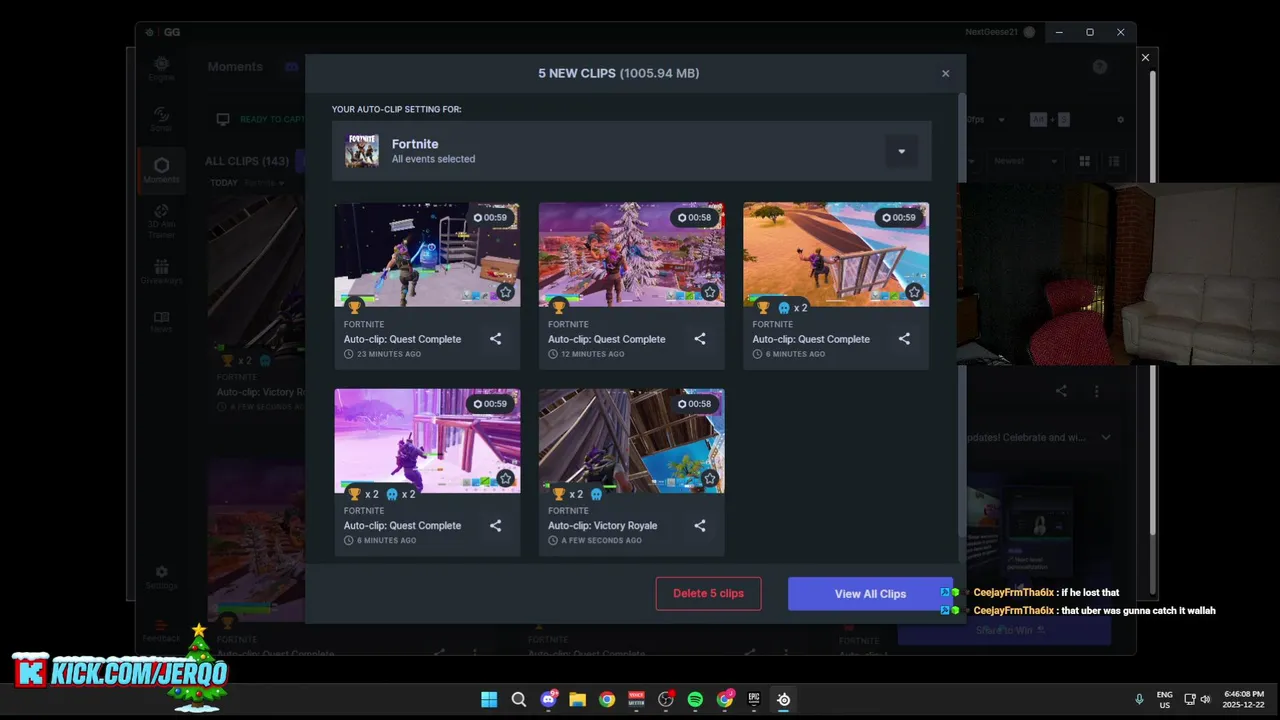Image resolution: width=1280 pixels, height=720 pixels.
Task: Favorite the Victory Royale clip
Action: click(x=710, y=478)
